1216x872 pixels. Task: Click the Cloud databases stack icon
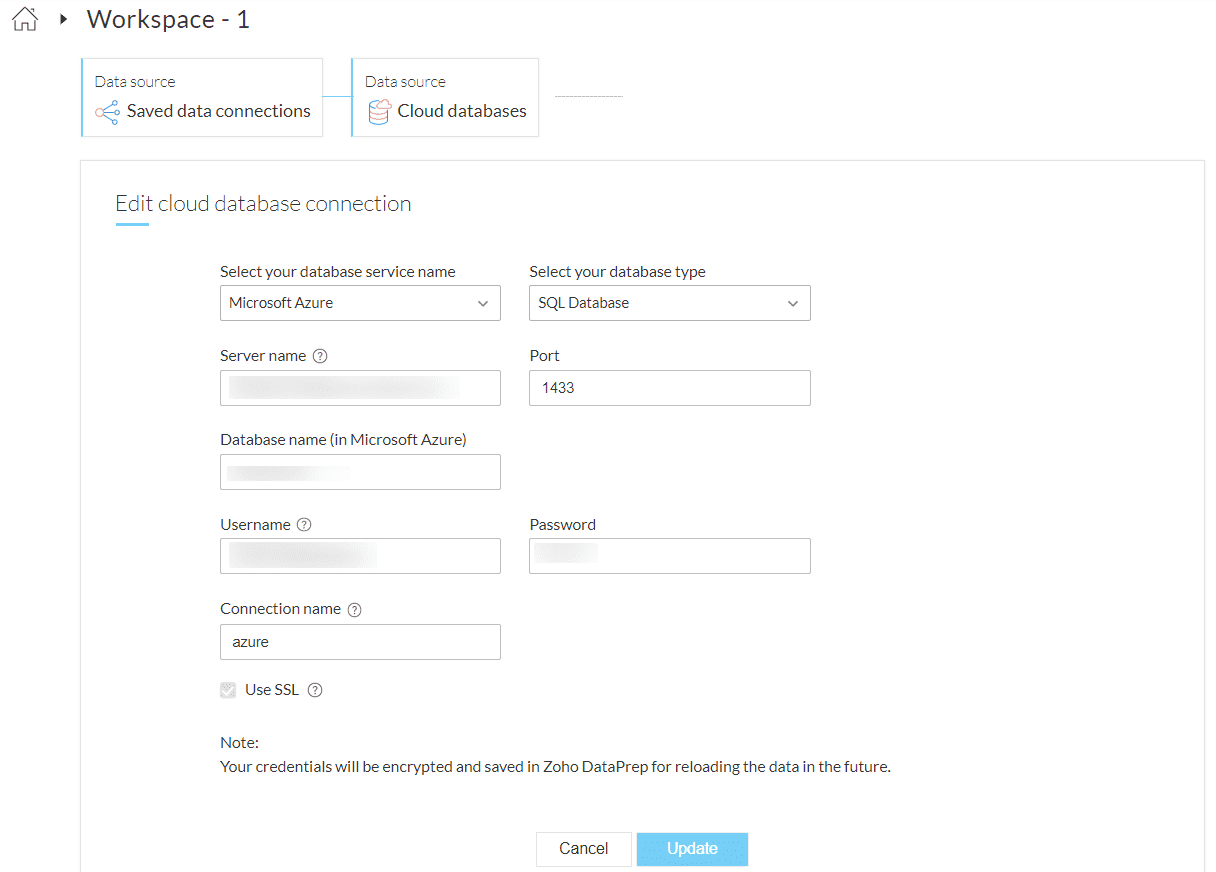(379, 112)
